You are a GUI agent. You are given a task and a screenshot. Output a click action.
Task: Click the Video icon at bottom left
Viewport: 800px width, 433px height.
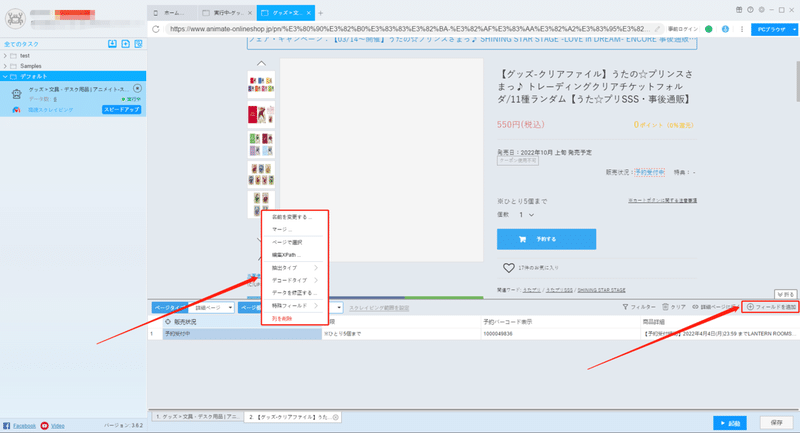(44, 425)
